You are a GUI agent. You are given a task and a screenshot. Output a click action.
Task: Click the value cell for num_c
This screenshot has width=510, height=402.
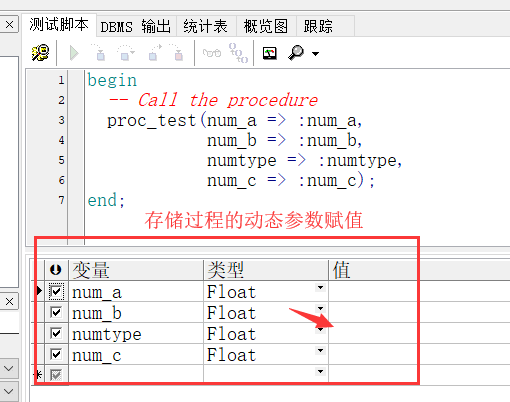[x=419, y=354]
